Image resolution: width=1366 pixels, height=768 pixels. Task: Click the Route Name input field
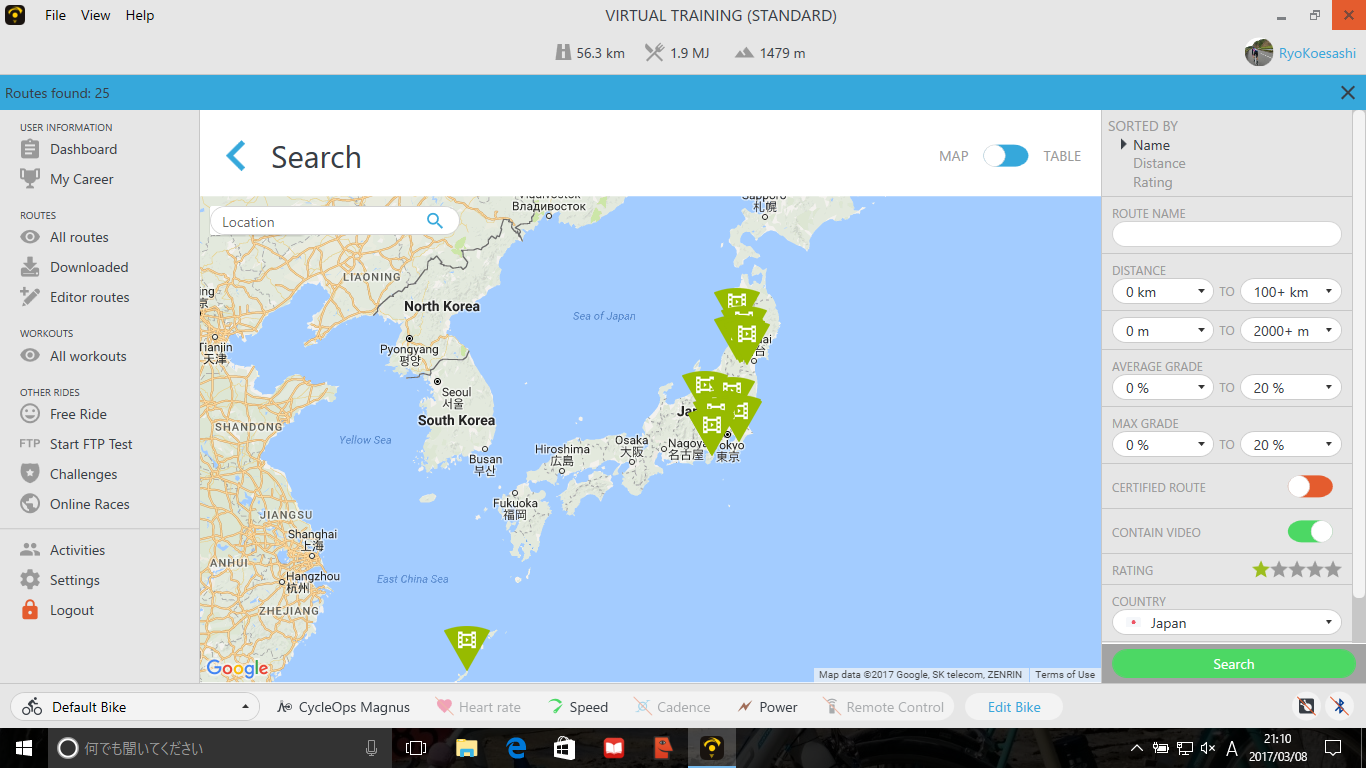click(x=1226, y=234)
